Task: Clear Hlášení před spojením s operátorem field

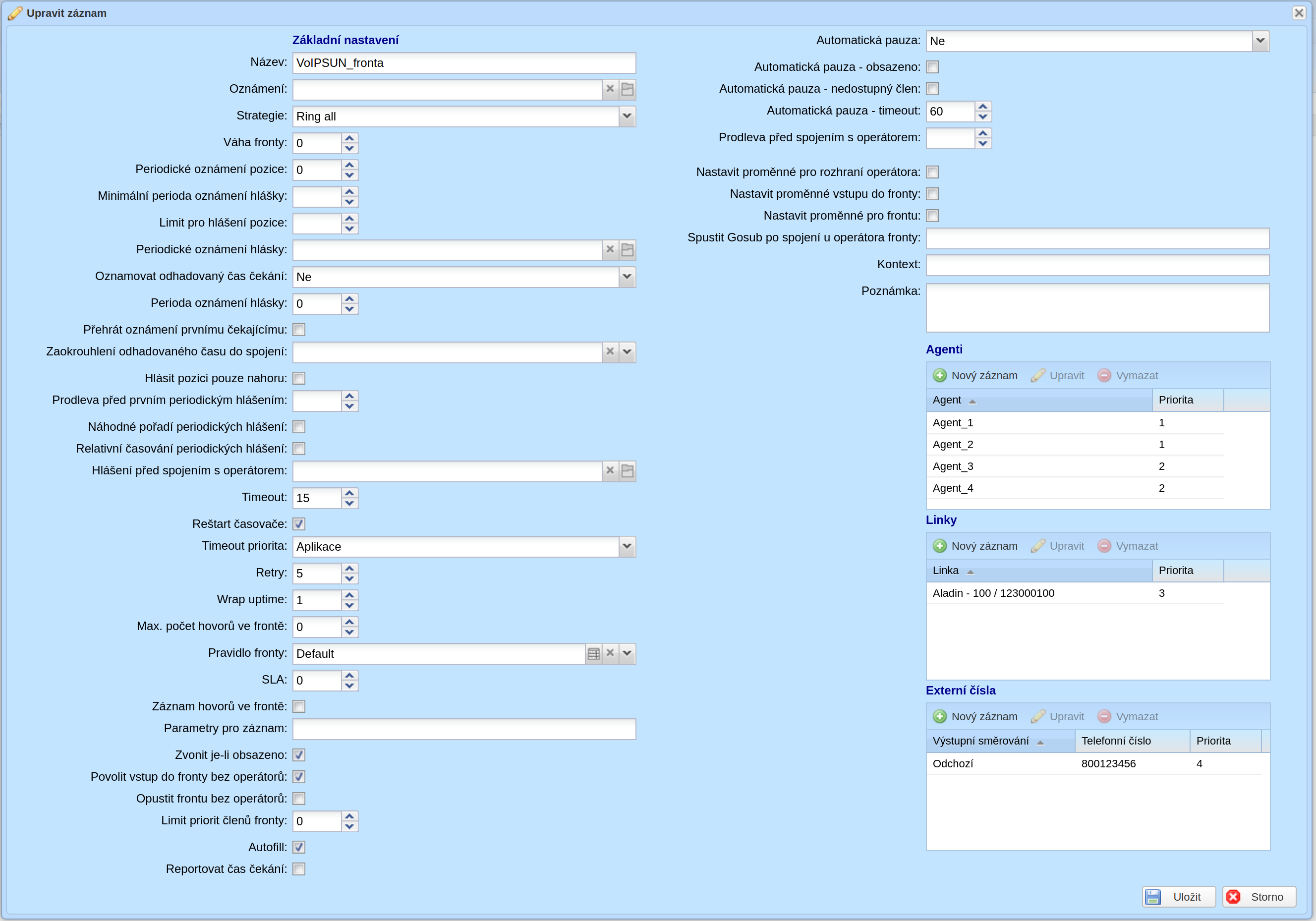Action: 610,471
